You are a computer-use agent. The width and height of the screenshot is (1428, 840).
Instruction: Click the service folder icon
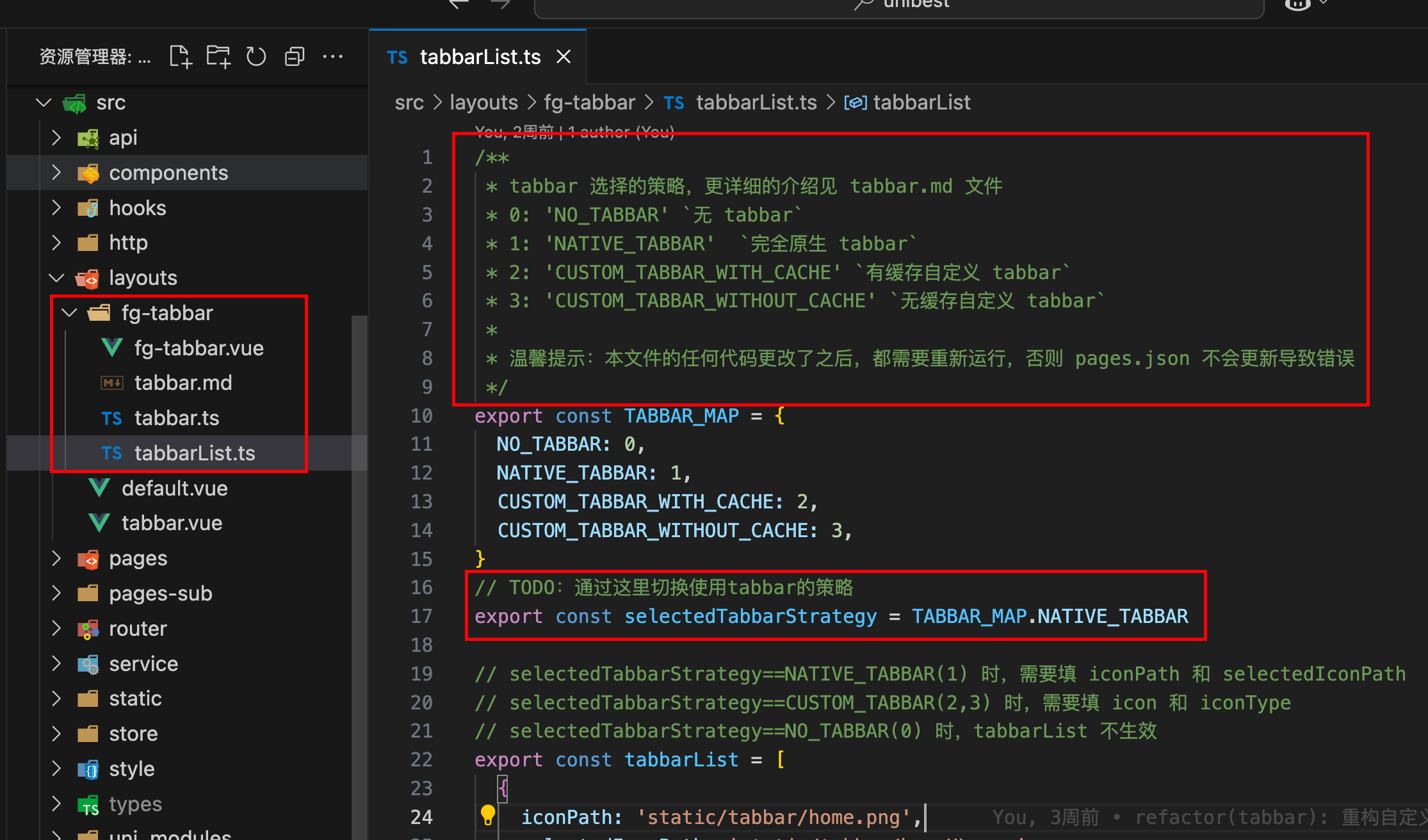pyautogui.click(x=88, y=664)
